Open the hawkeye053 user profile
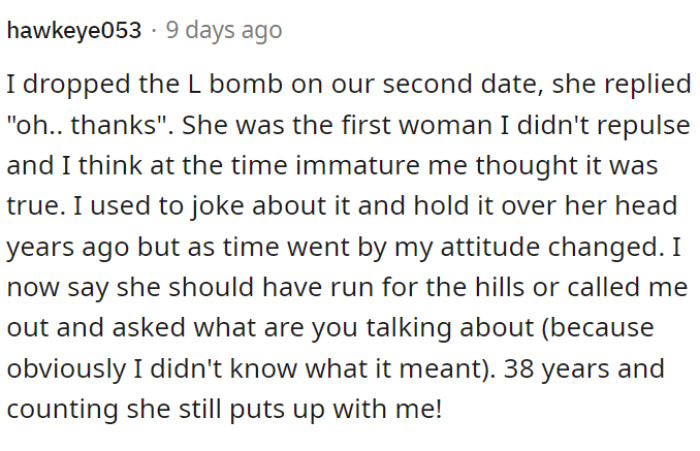The width and height of the screenshot is (700, 451). pos(74,31)
